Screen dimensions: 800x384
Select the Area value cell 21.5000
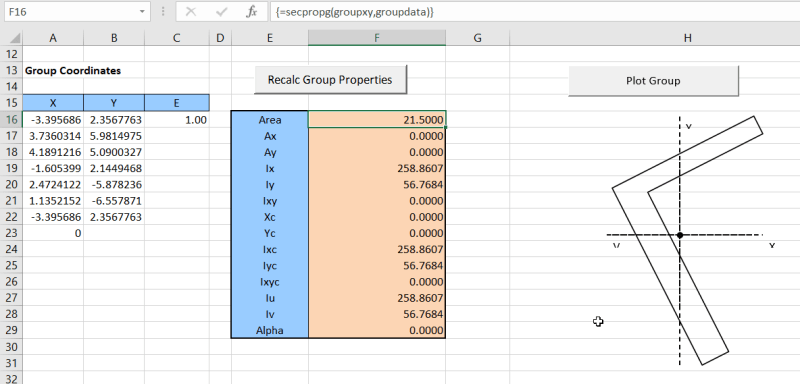(x=377, y=120)
